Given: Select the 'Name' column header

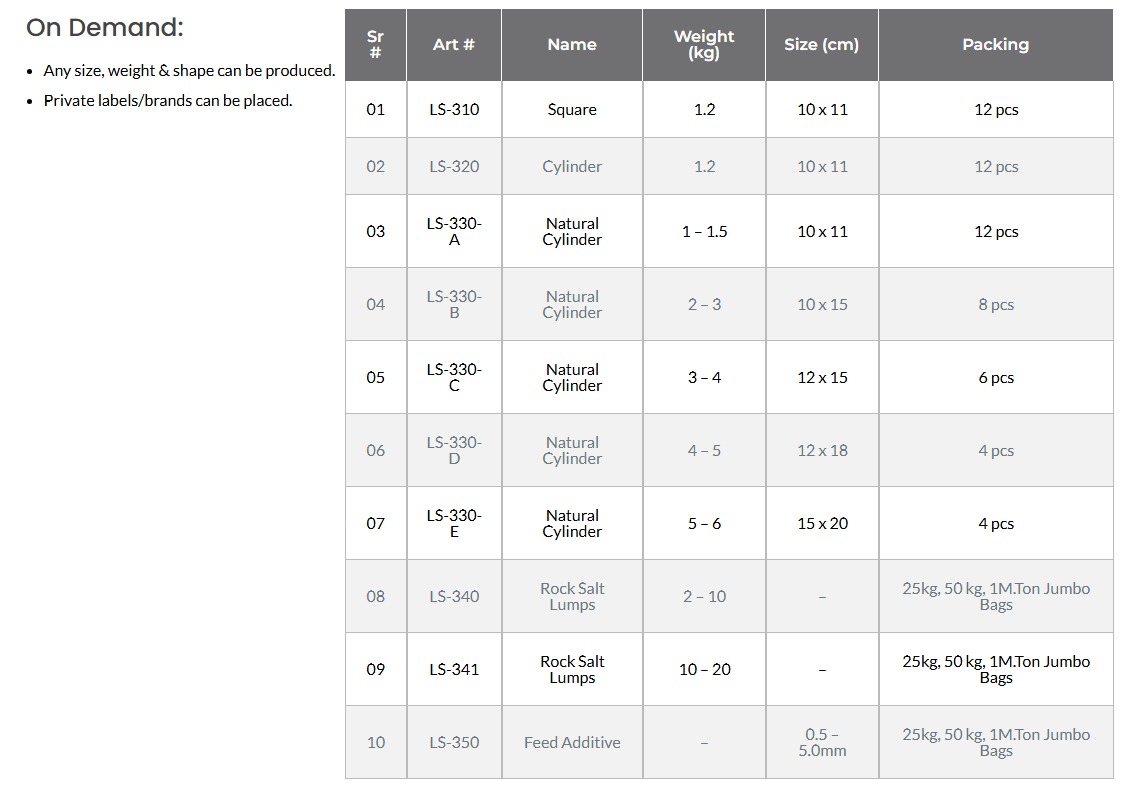Looking at the screenshot, I should [572, 45].
